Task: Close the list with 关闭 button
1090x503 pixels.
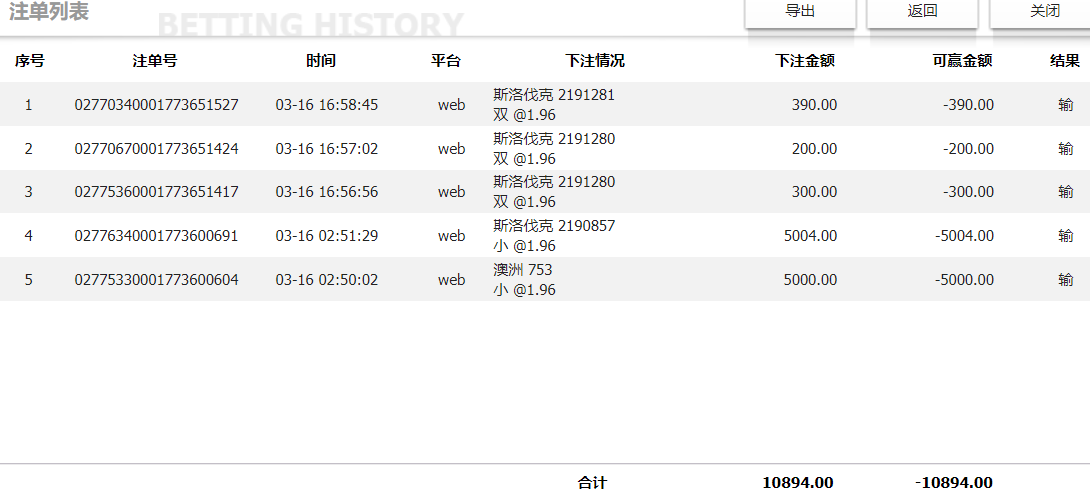Action: click(1044, 12)
